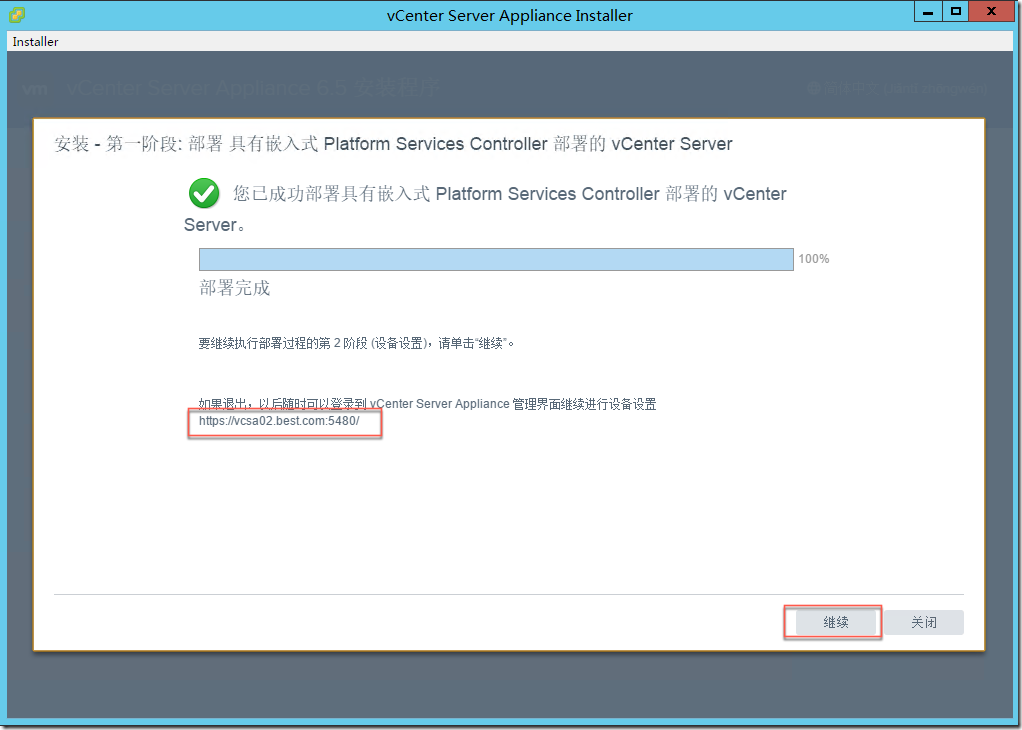Click the 100% percentage label
The height and width of the screenshot is (730, 1022).
tap(813, 259)
